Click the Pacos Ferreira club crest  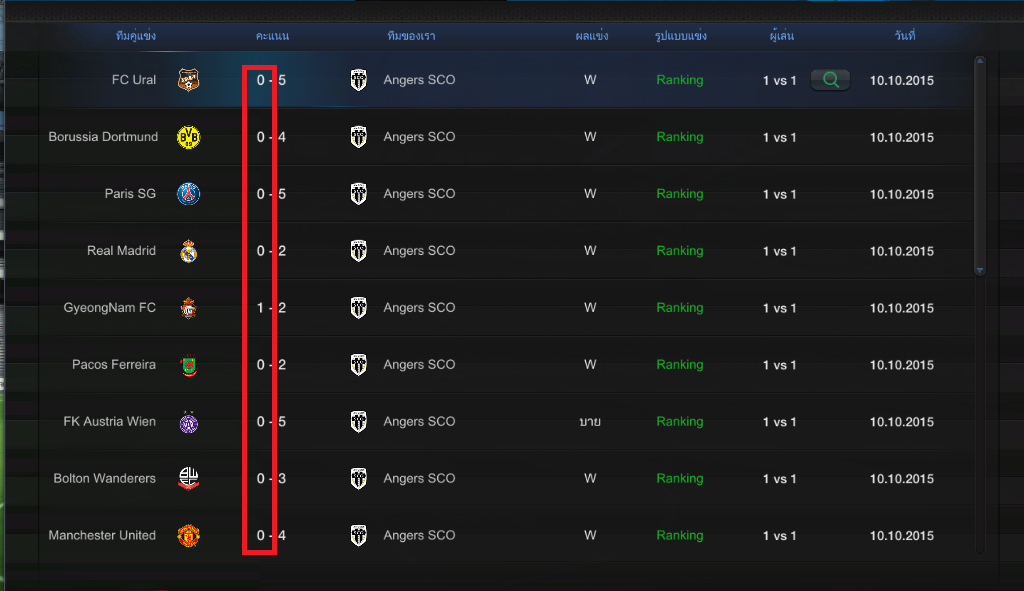coord(188,365)
